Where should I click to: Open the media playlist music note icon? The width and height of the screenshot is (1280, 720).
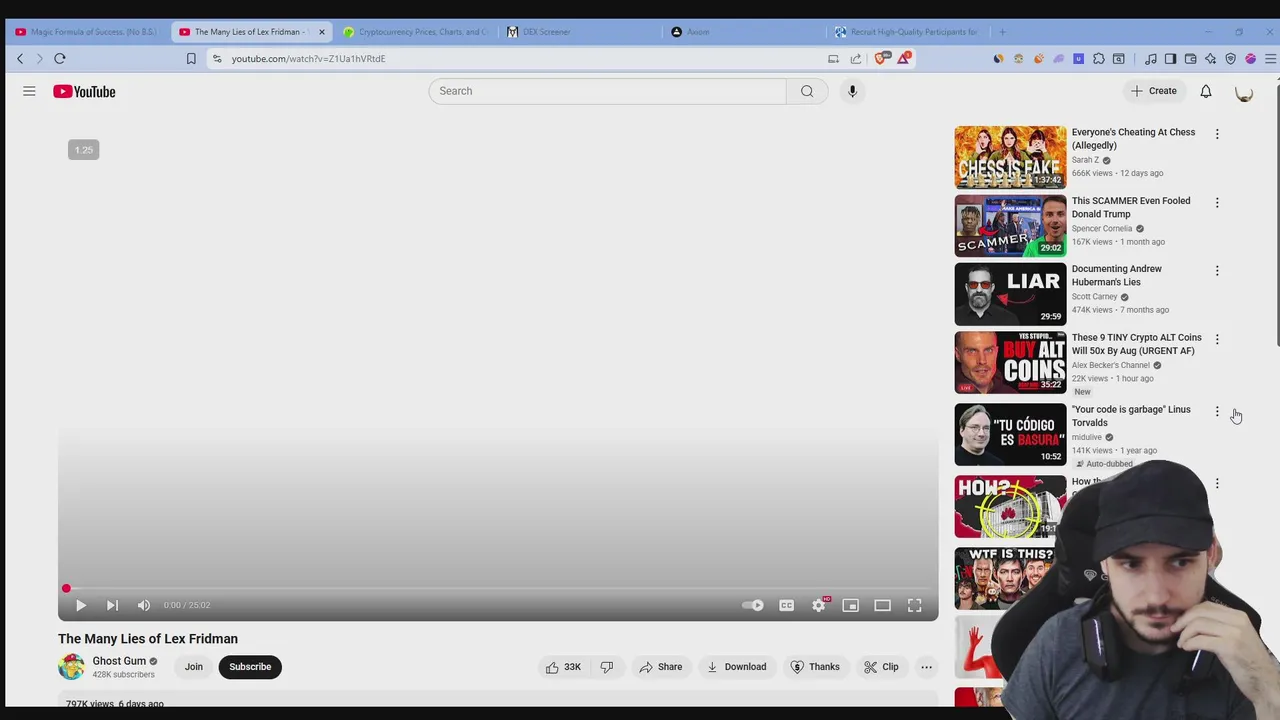[x=1151, y=59]
